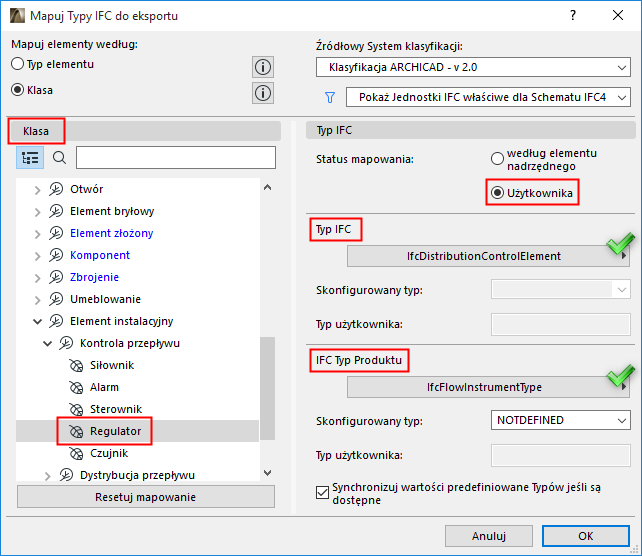Click info icon next to Typ elementu
Screen dimensions: 642x556
[x=263, y=67]
